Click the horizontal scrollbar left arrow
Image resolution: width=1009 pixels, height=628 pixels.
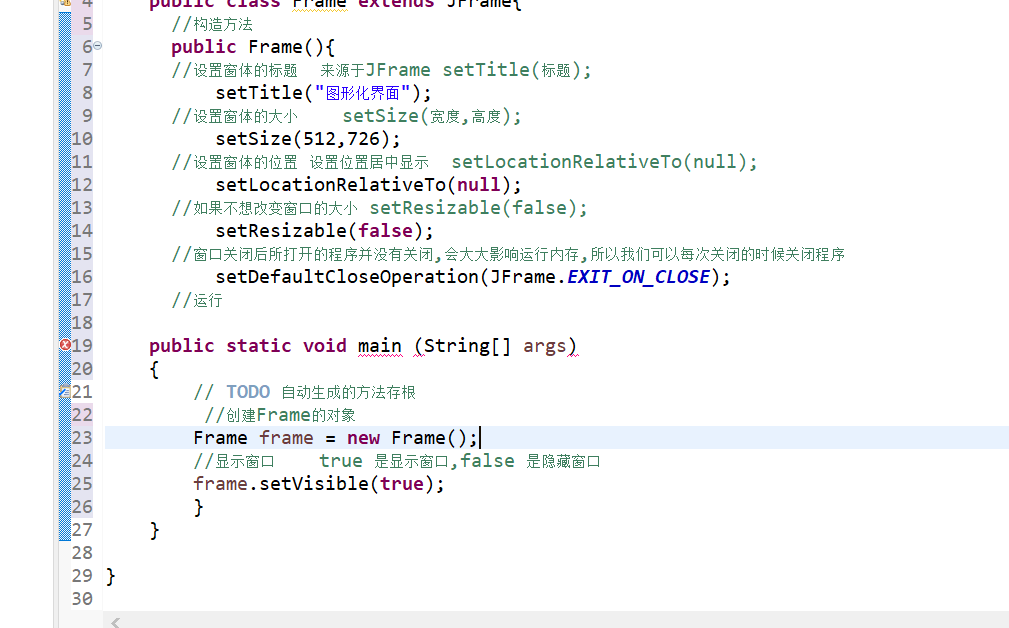[115, 622]
